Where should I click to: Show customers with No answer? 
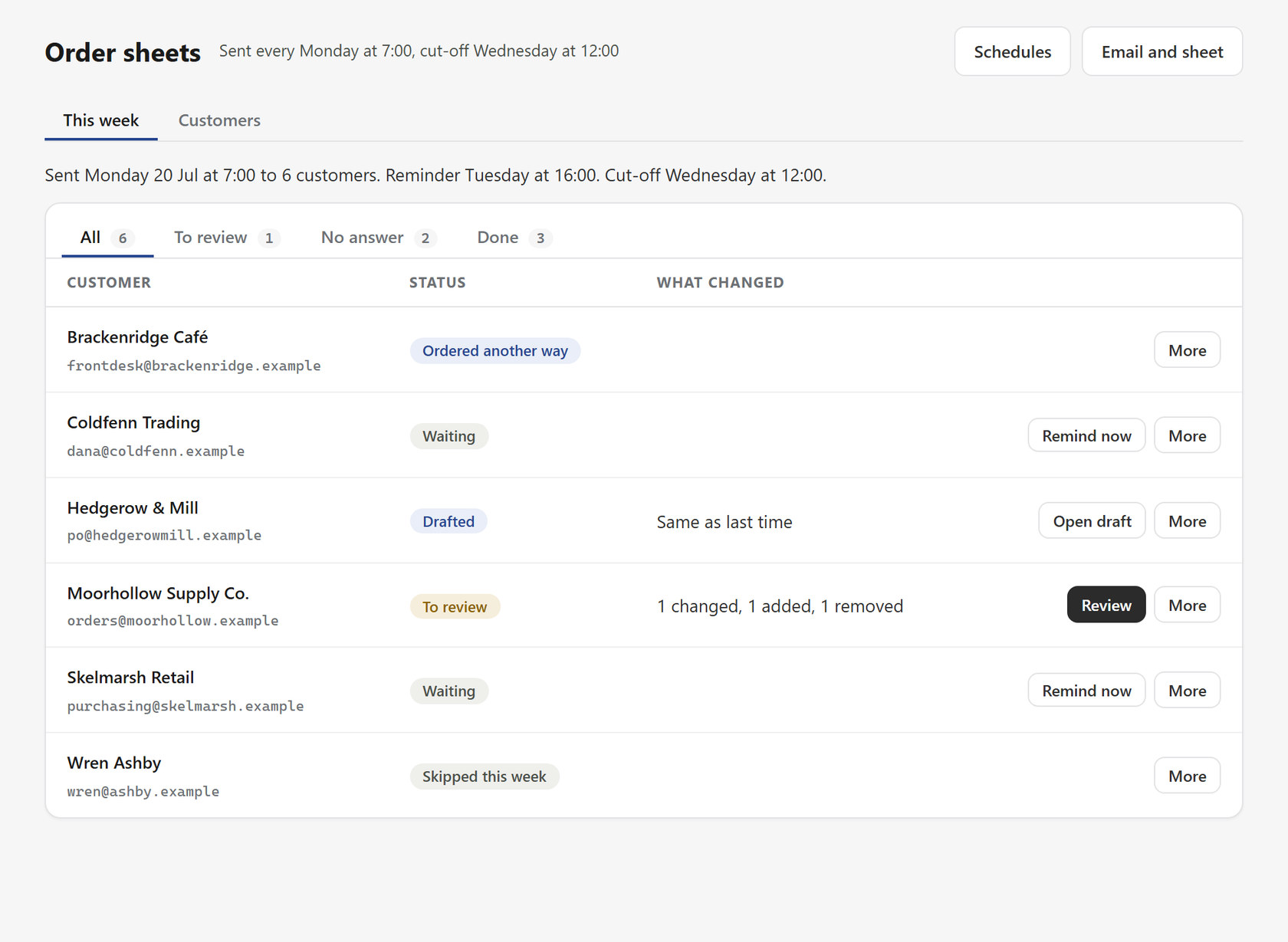(x=379, y=238)
